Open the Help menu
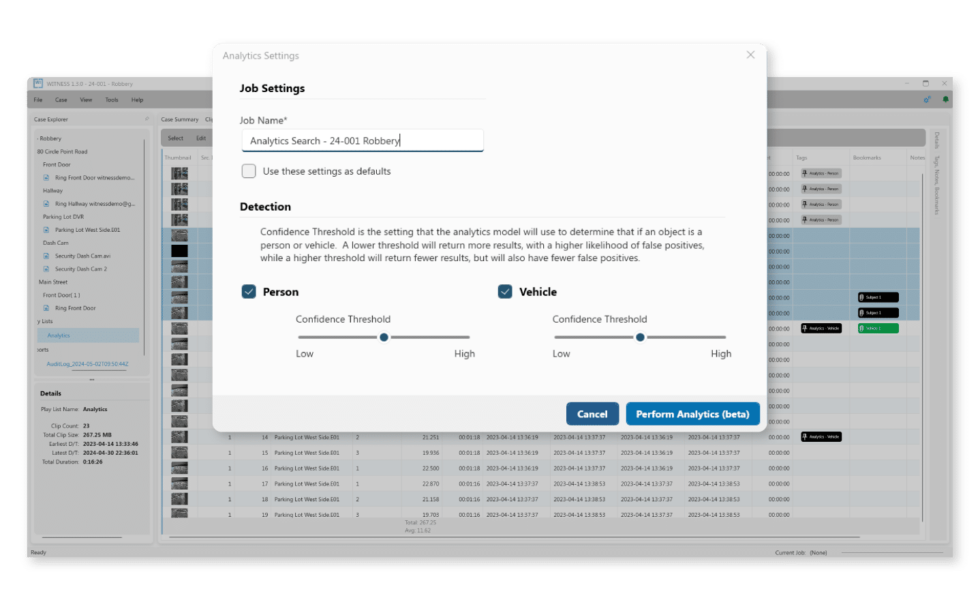The height and width of the screenshot is (600, 980). (x=137, y=100)
